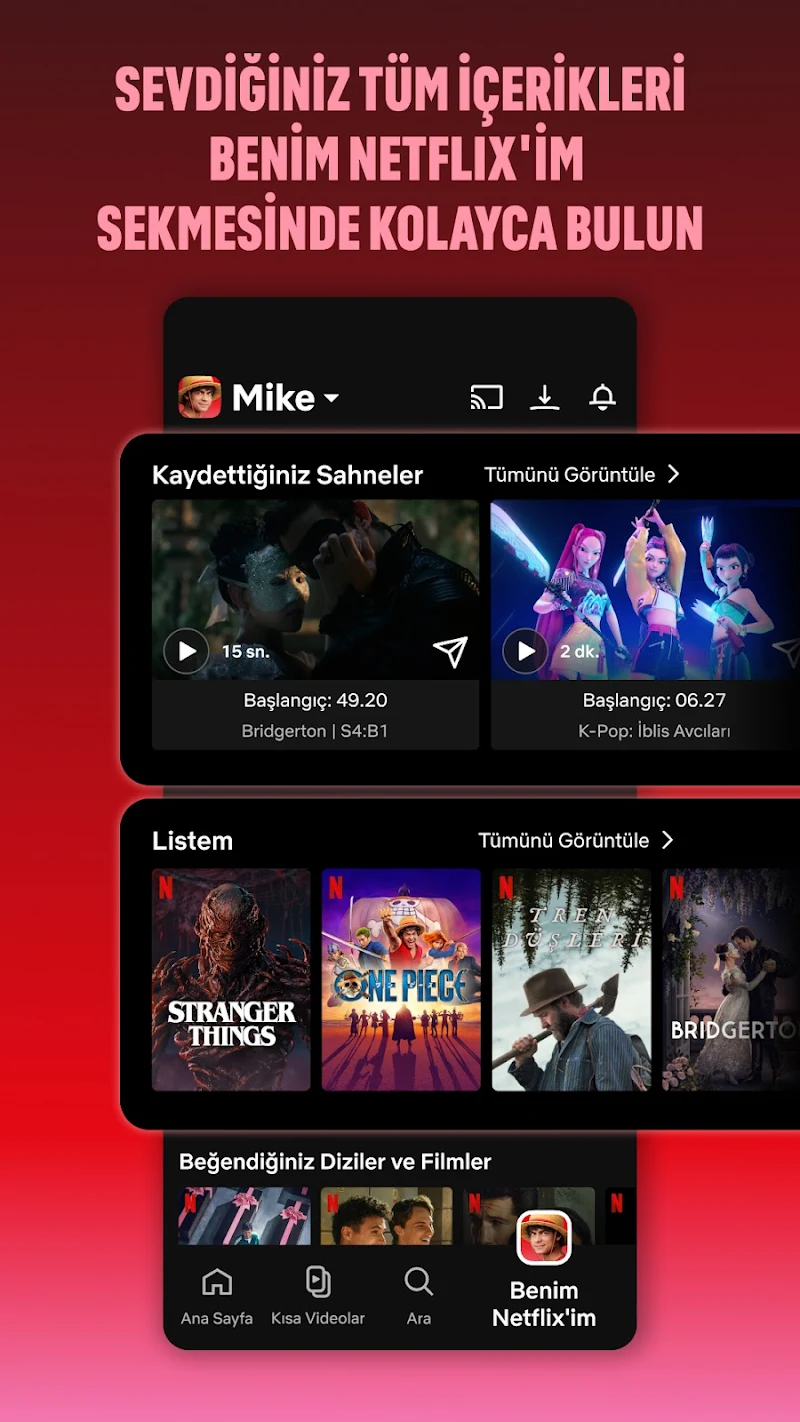Click the Kaydettiğiniz Sahneler heading

[x=288, y=475]
